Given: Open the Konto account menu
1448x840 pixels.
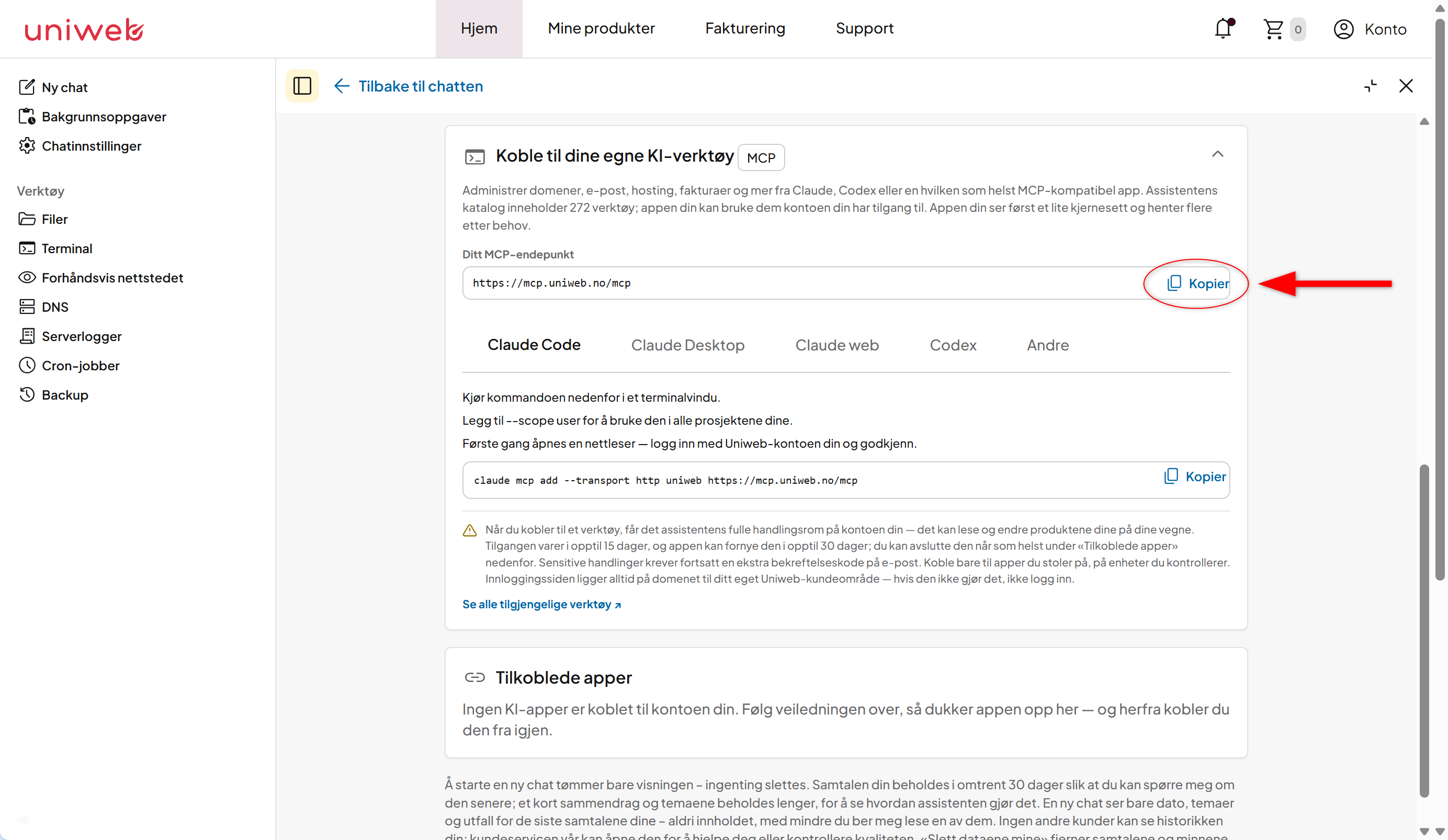Looking at the screenshot, I should pos(1370,29).
